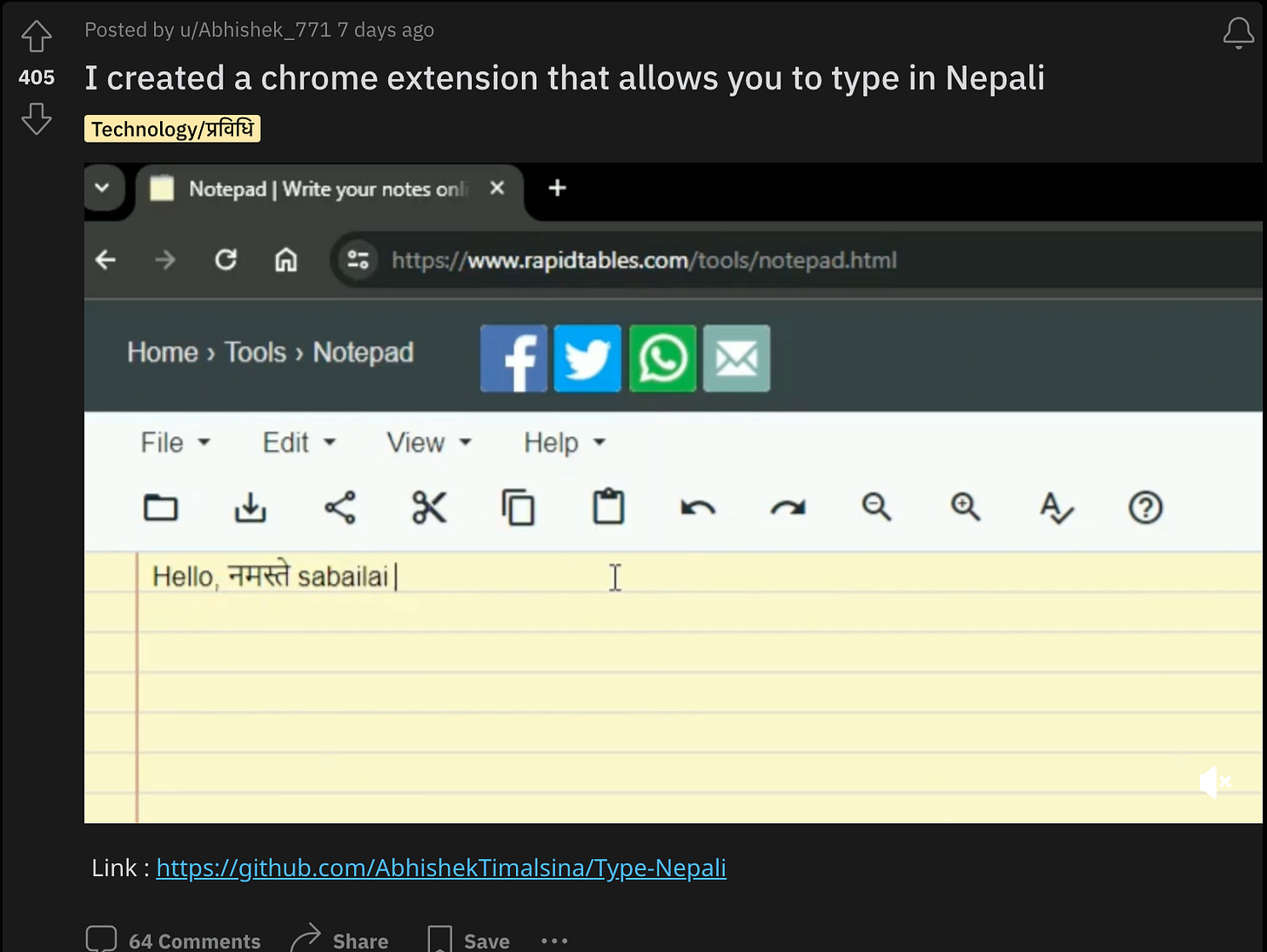
Task: Expand the browser tab search dropdown
Action: (102, 188)
